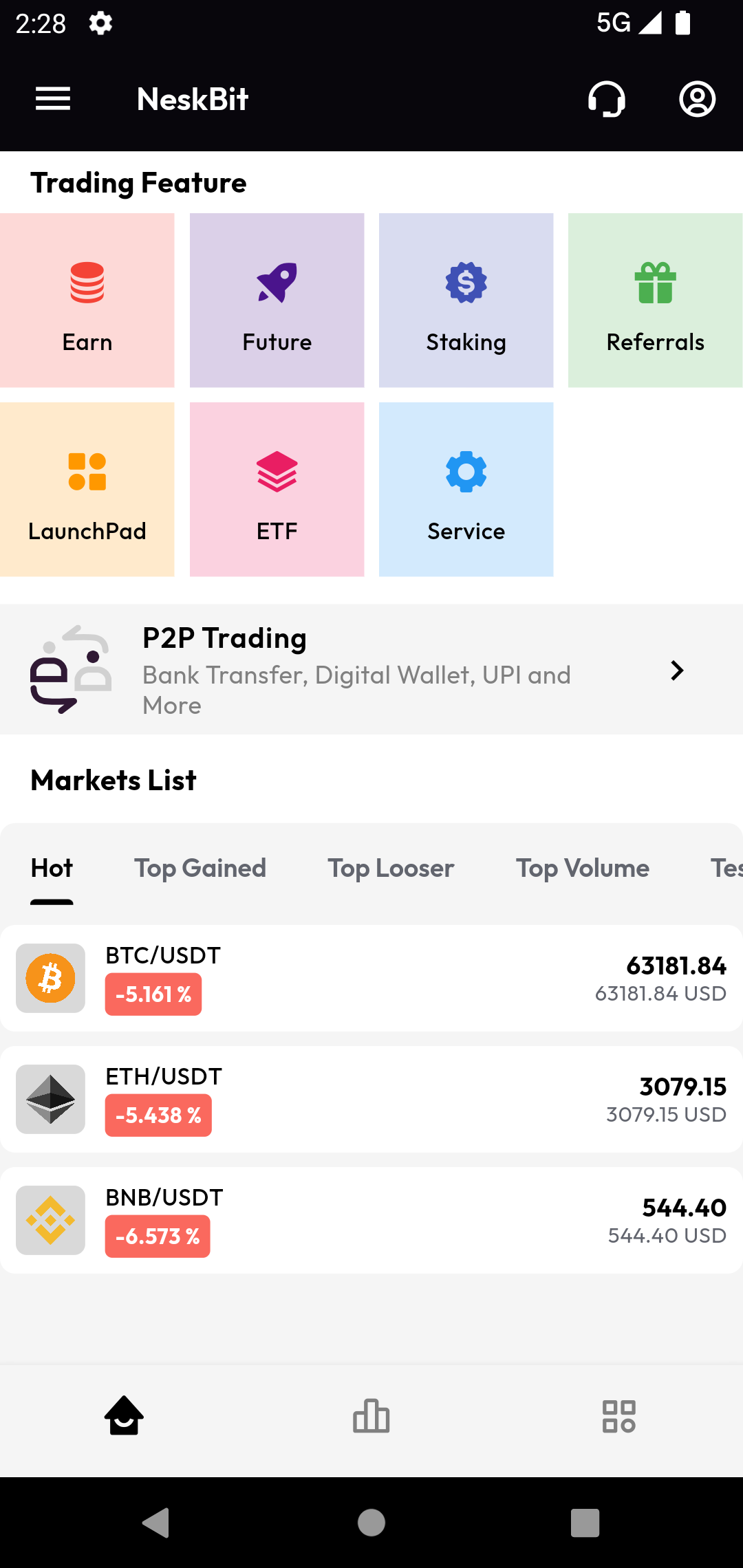Tap the headset customer support icon
The image size is (743, 1568).
click(607, 99)
